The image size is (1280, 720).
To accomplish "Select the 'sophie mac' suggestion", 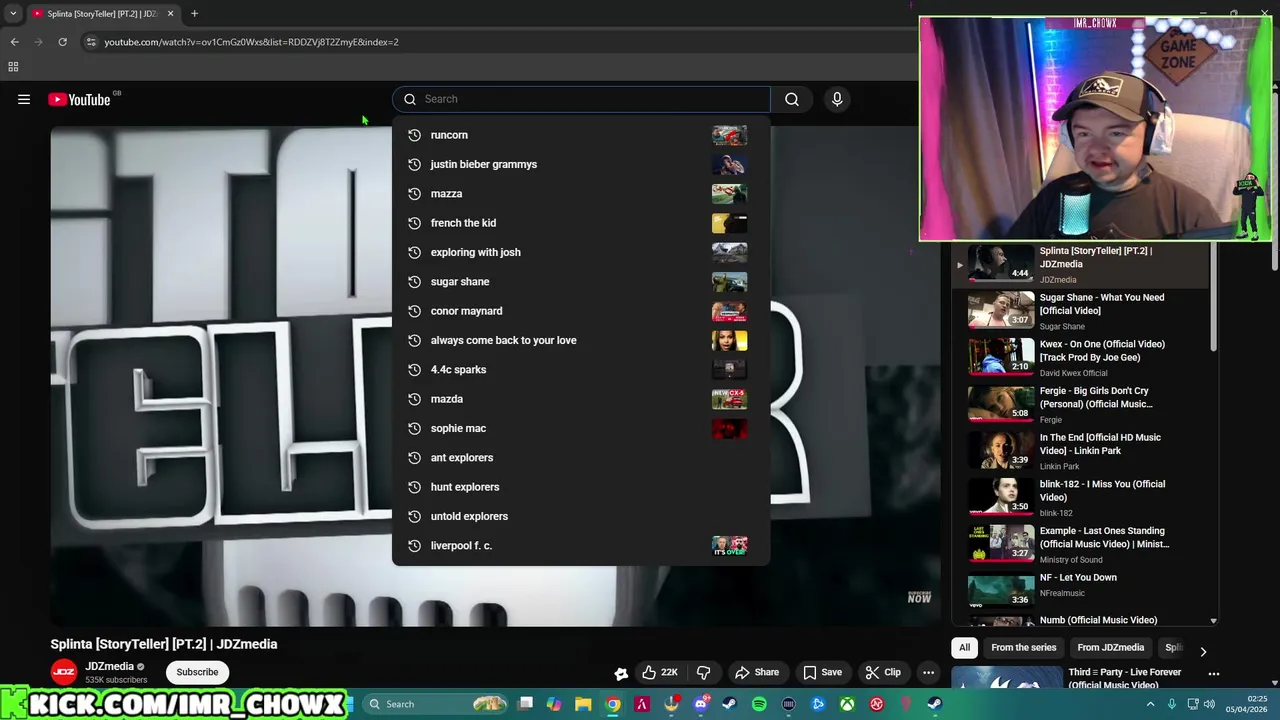I will 581,428.
